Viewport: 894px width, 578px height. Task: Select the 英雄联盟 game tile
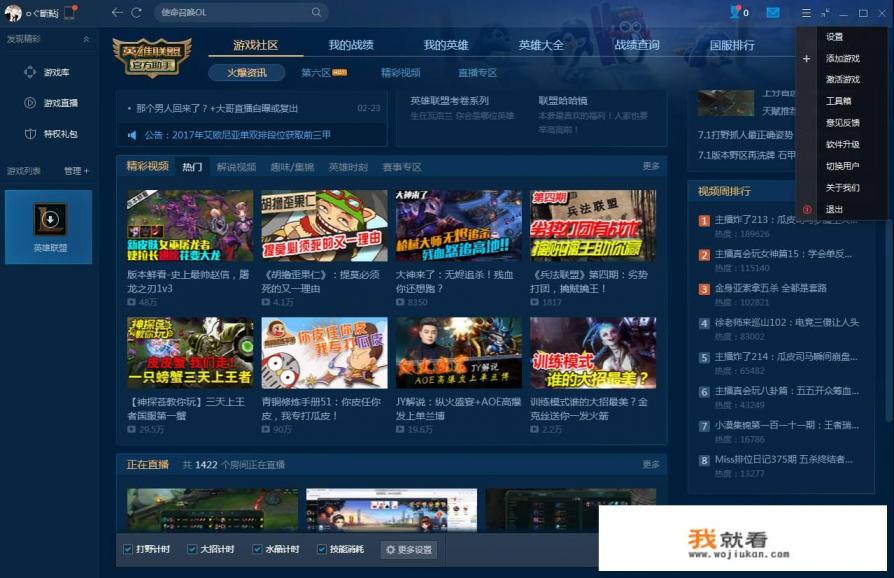49,227
